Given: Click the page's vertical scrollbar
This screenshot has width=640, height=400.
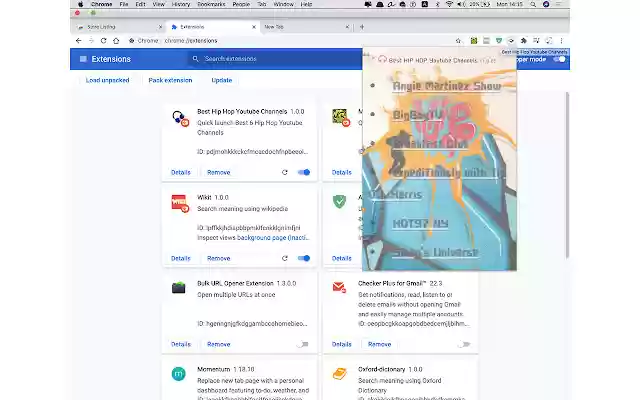Looking at the screenshot, I should click(x=567, y=176).
